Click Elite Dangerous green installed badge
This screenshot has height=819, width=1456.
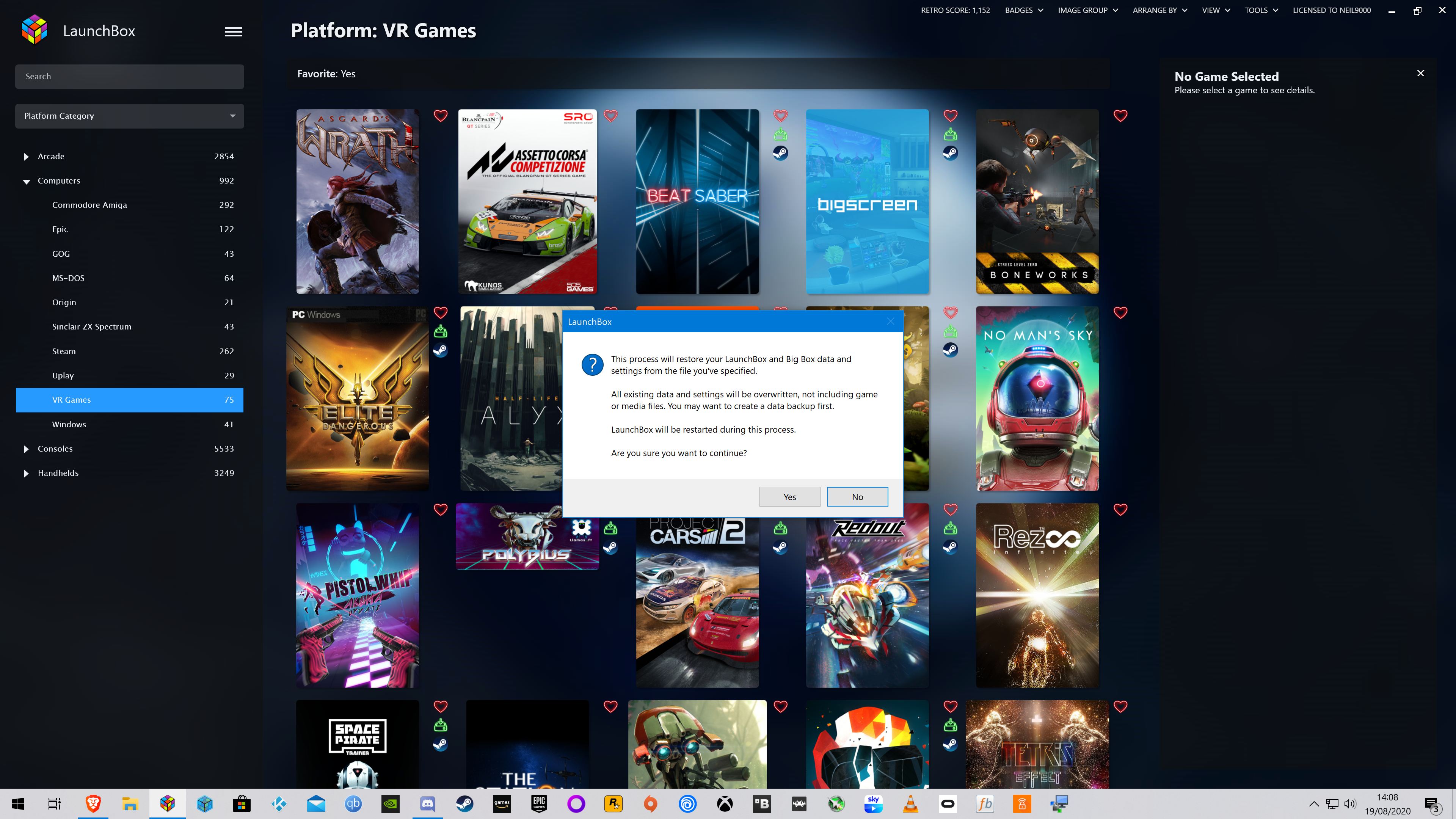click(440, 332)
